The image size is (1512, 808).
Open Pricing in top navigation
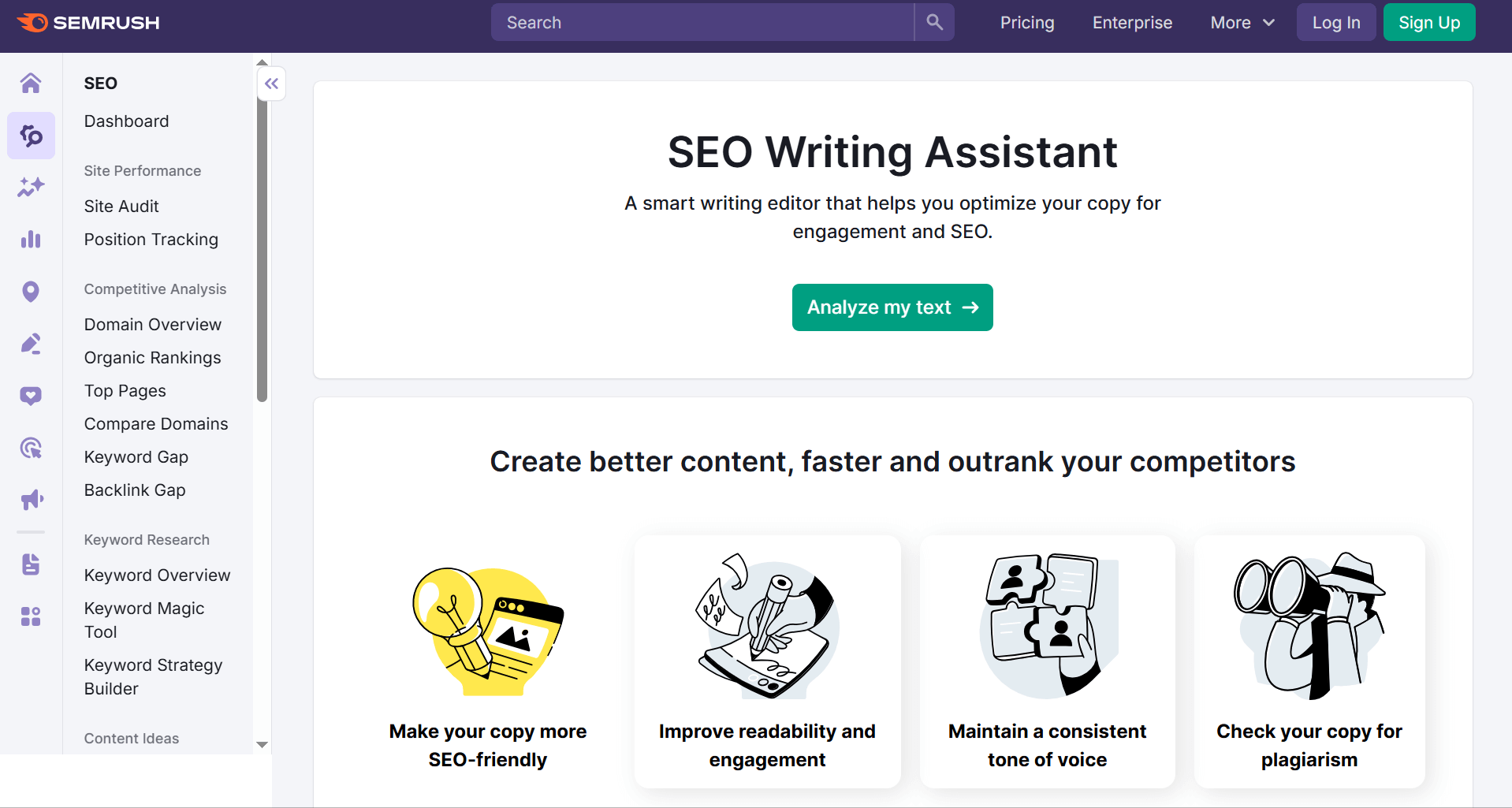pyautogui.click(x=1026, y=23)
